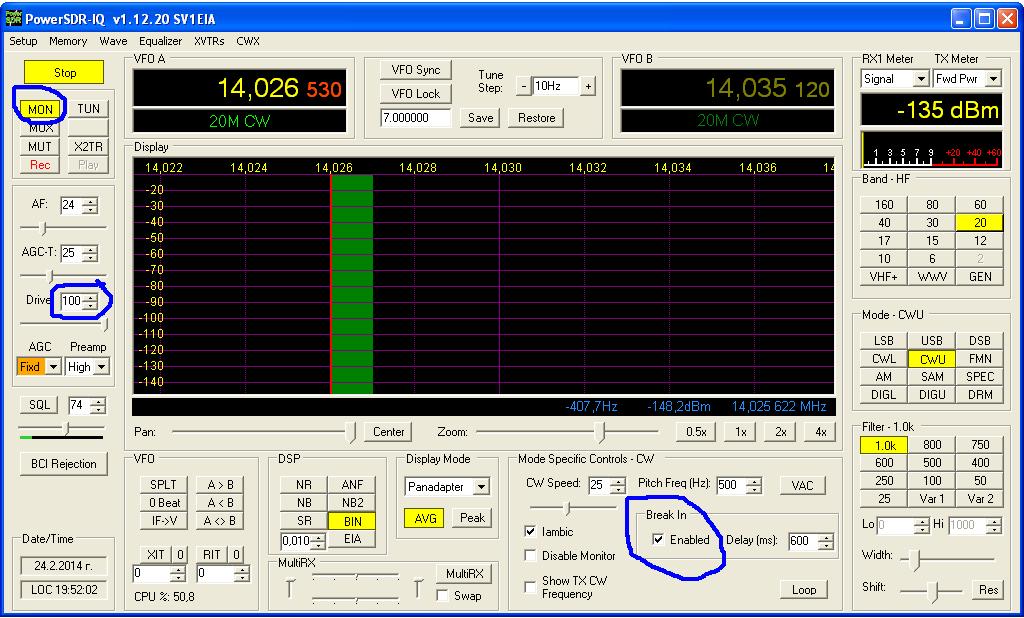Click the VFO Lock button
The image size is (1024, 618).
pyautogui.click(x=416, y=93)
